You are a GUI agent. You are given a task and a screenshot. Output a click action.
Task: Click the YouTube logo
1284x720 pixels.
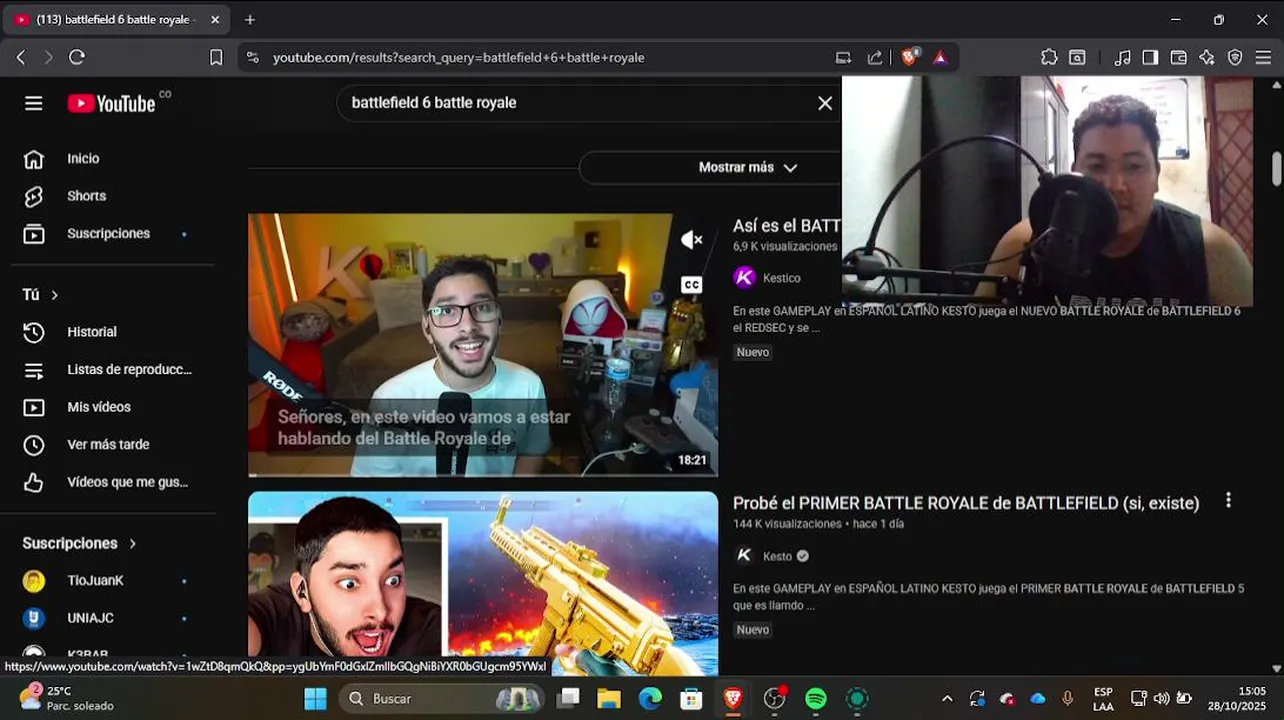(x=112, y=103)
